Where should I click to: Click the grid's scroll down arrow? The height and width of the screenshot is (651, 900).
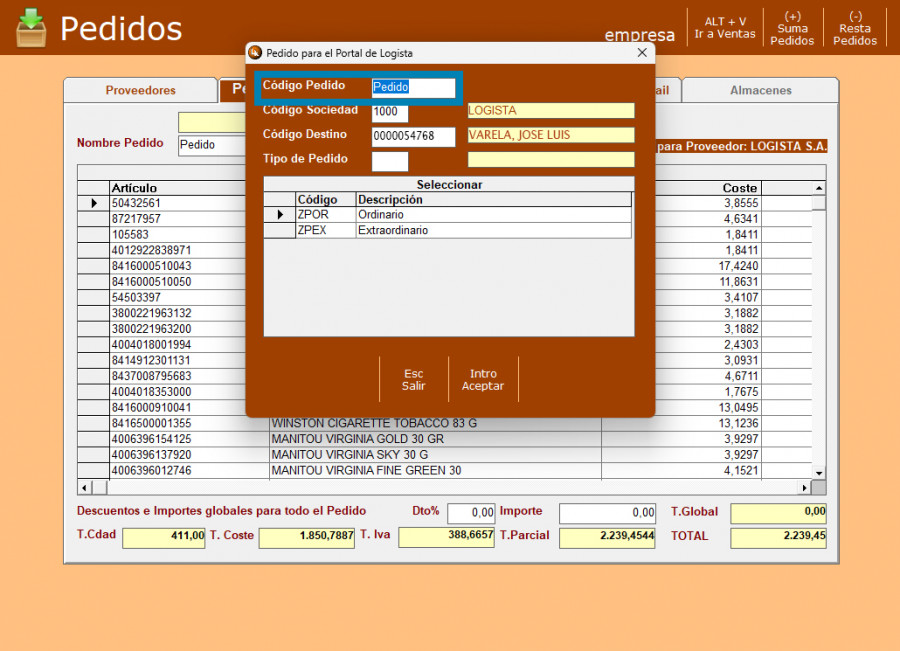[x=819, y=472]
